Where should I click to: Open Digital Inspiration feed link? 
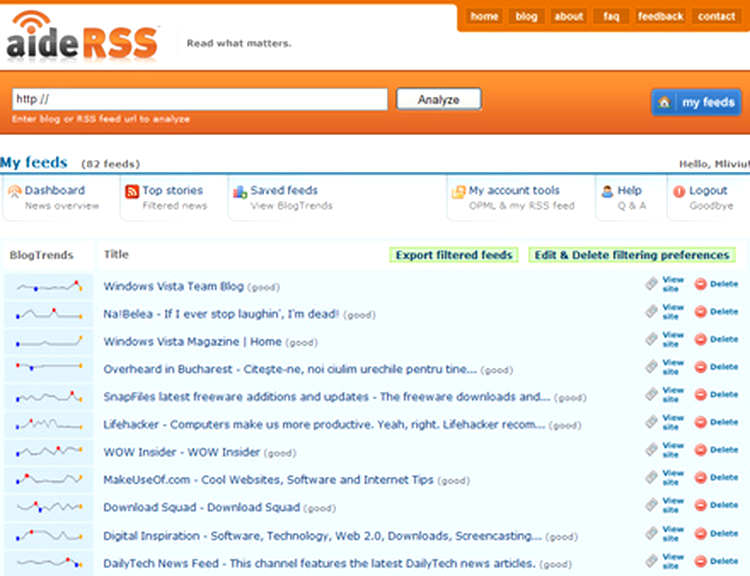tap(322, 536)
